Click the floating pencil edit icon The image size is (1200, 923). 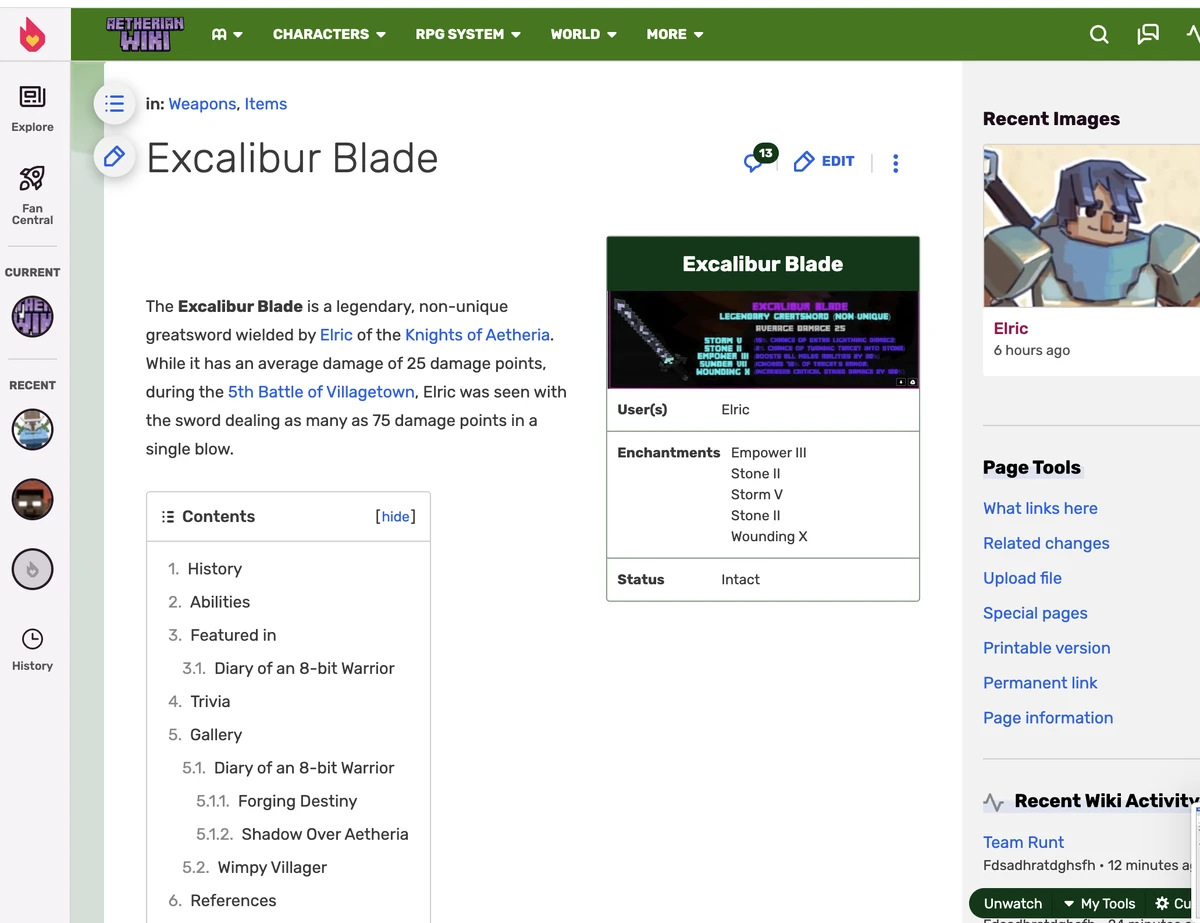tap(114, 157)
